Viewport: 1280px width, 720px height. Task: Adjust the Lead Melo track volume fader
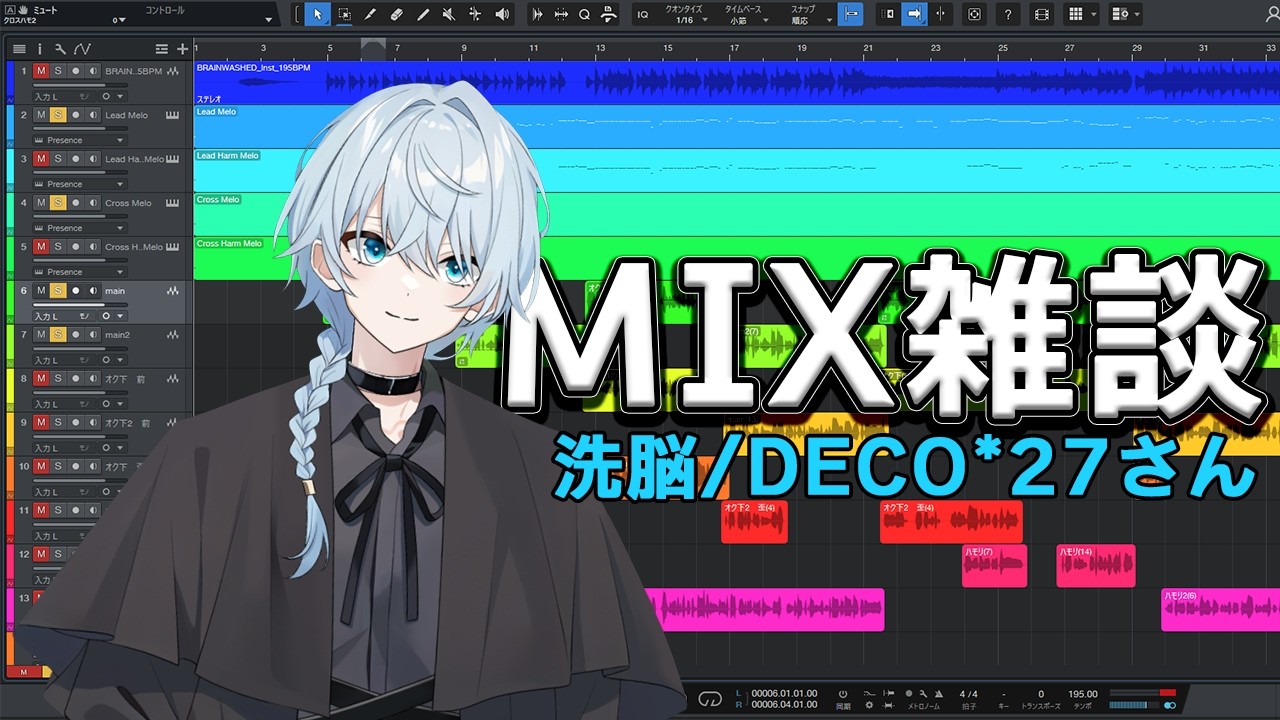tap(79, 128)
